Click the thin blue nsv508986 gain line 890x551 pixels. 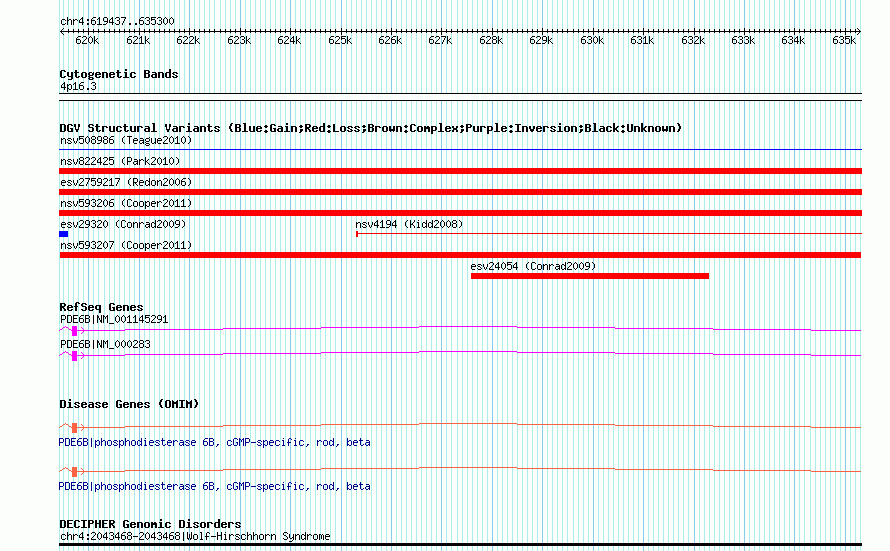[x=460, y=150]
